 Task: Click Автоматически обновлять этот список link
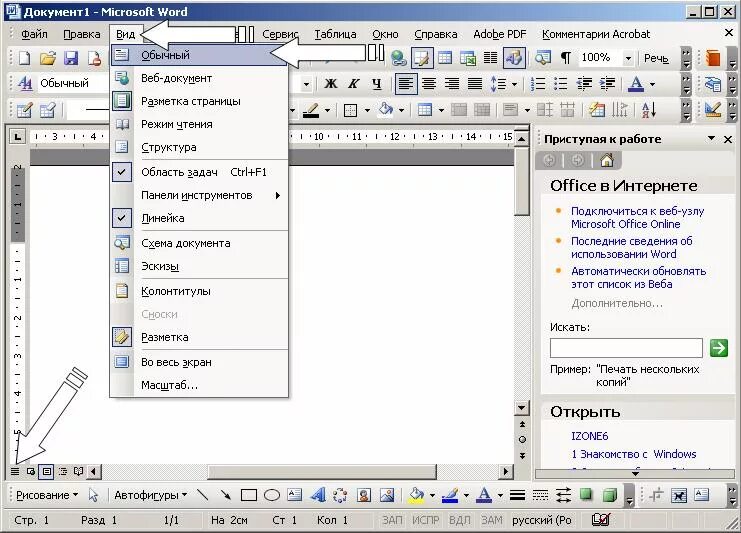638,278
